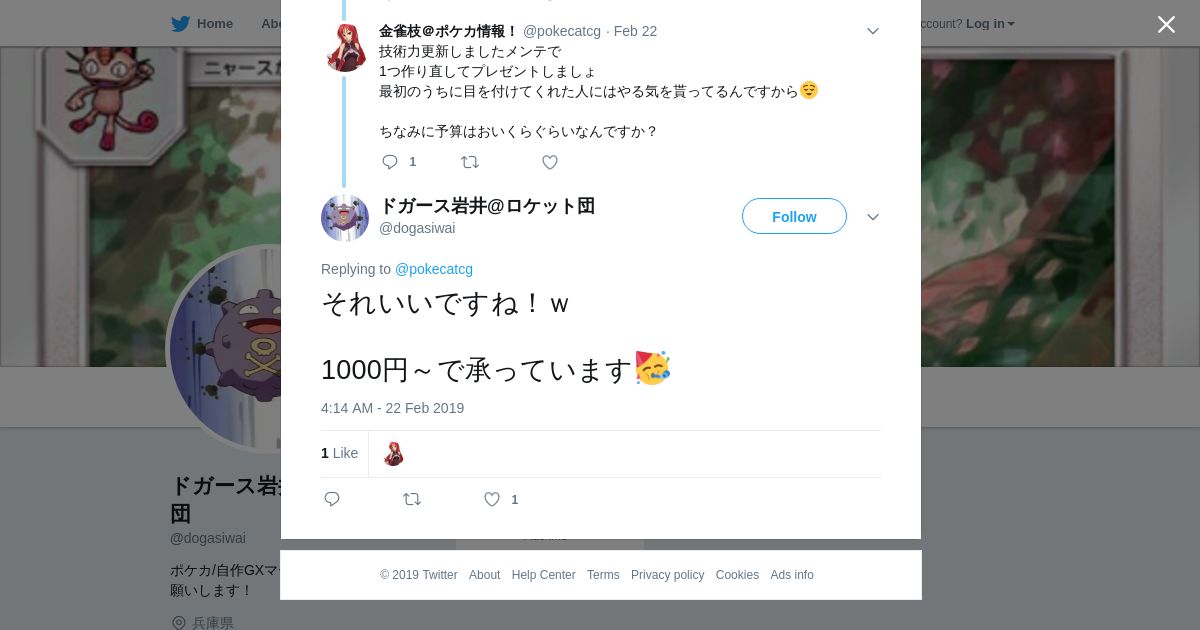Follow the dogasiwai account

(x=794, y=216)
